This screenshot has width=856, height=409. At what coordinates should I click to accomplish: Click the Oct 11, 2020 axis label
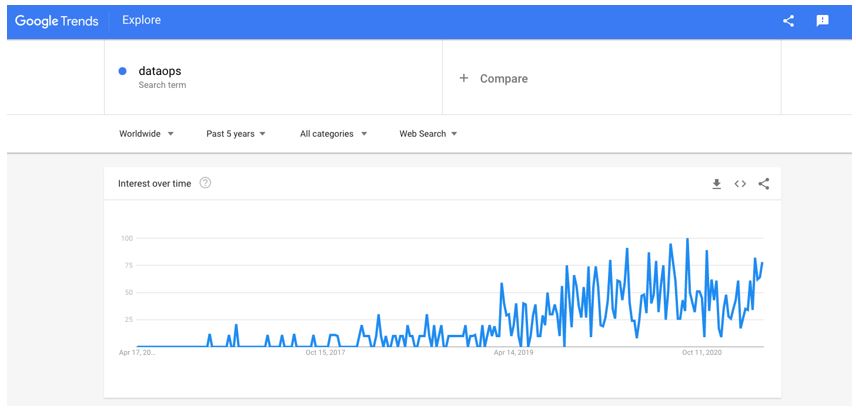(x=702, y=353)
